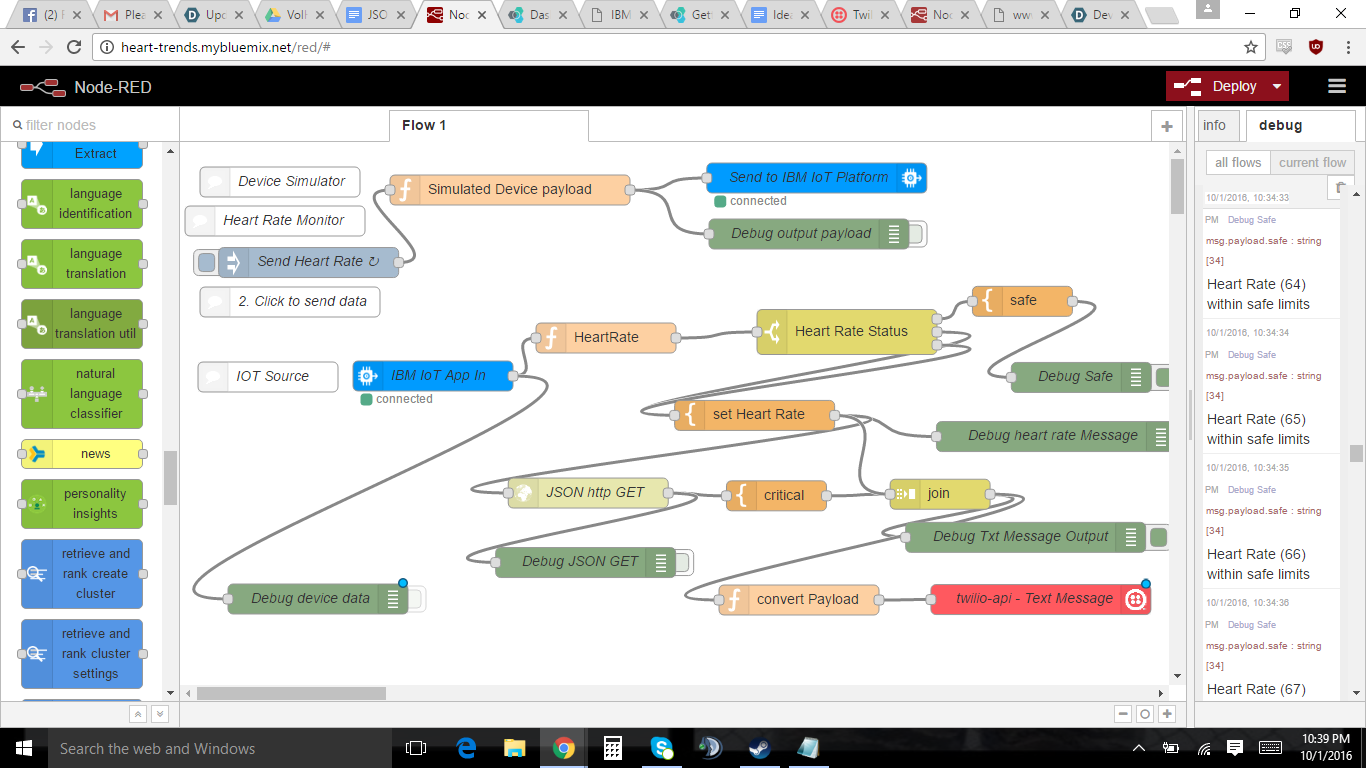The height and width of the screenshot is (768, 1366).
Task: Select the join node
Action: [x=940, y=493]
